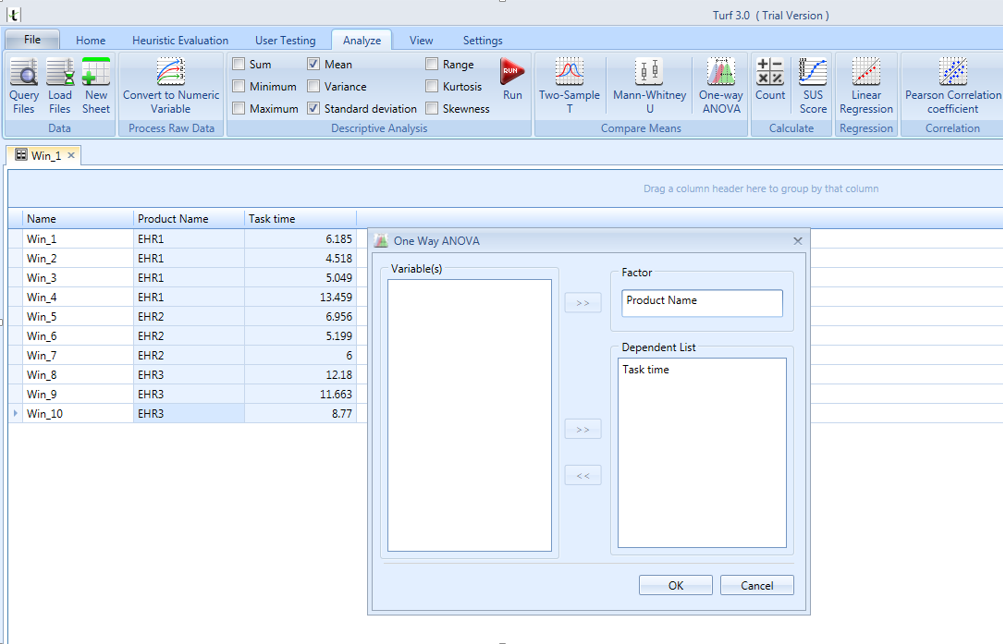Toggle the Kurtosis checkbox

pyautogui.click(x=432, y=87)
